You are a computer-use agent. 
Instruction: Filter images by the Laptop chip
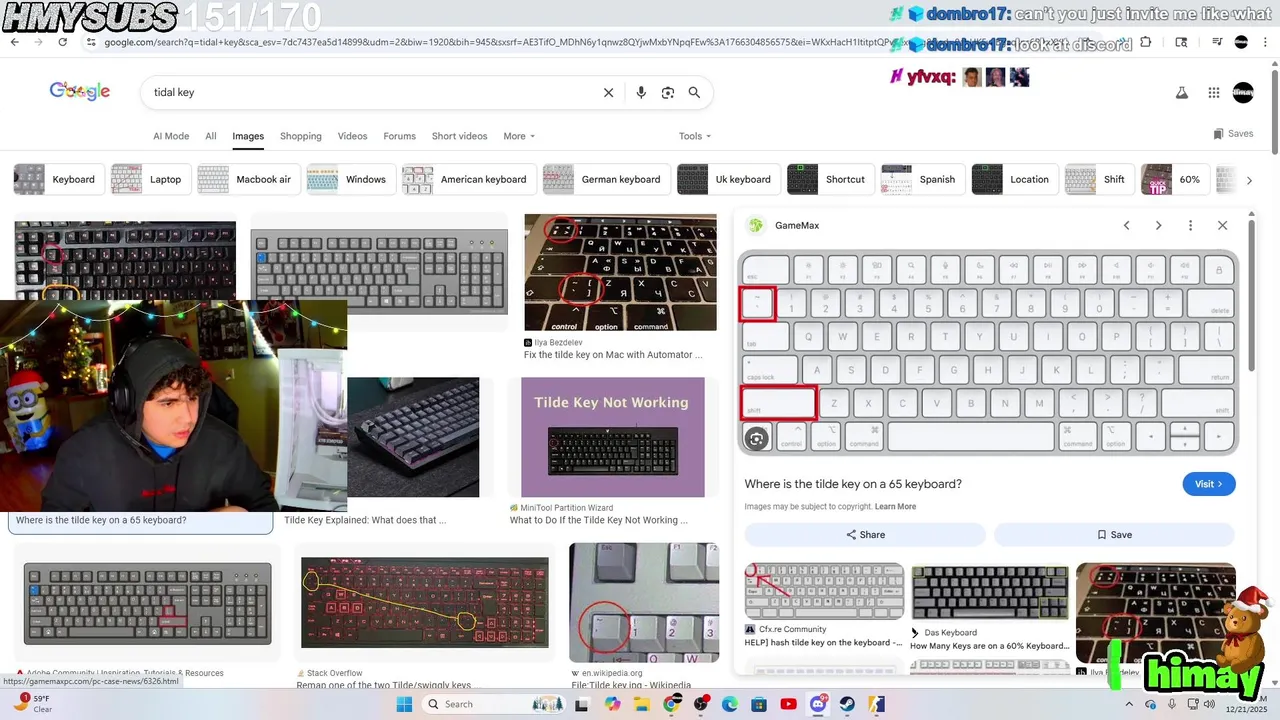[150, 179]
